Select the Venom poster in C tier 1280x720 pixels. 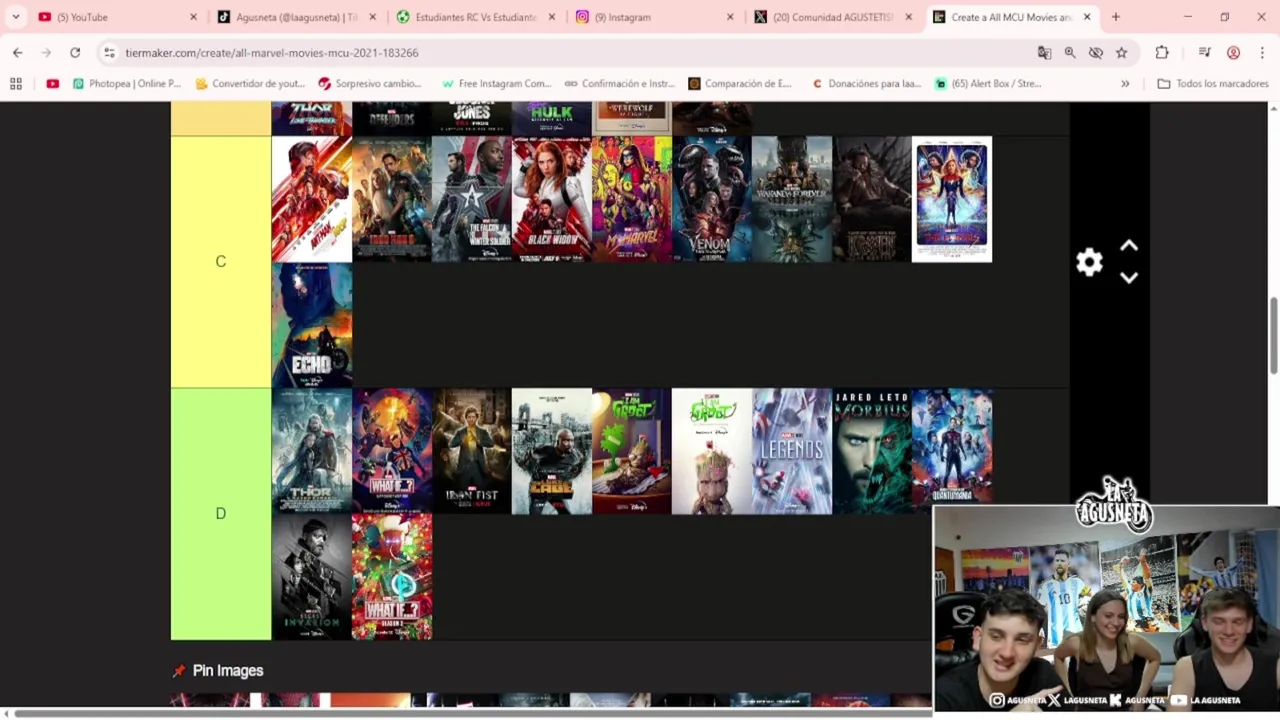[712, 199]
